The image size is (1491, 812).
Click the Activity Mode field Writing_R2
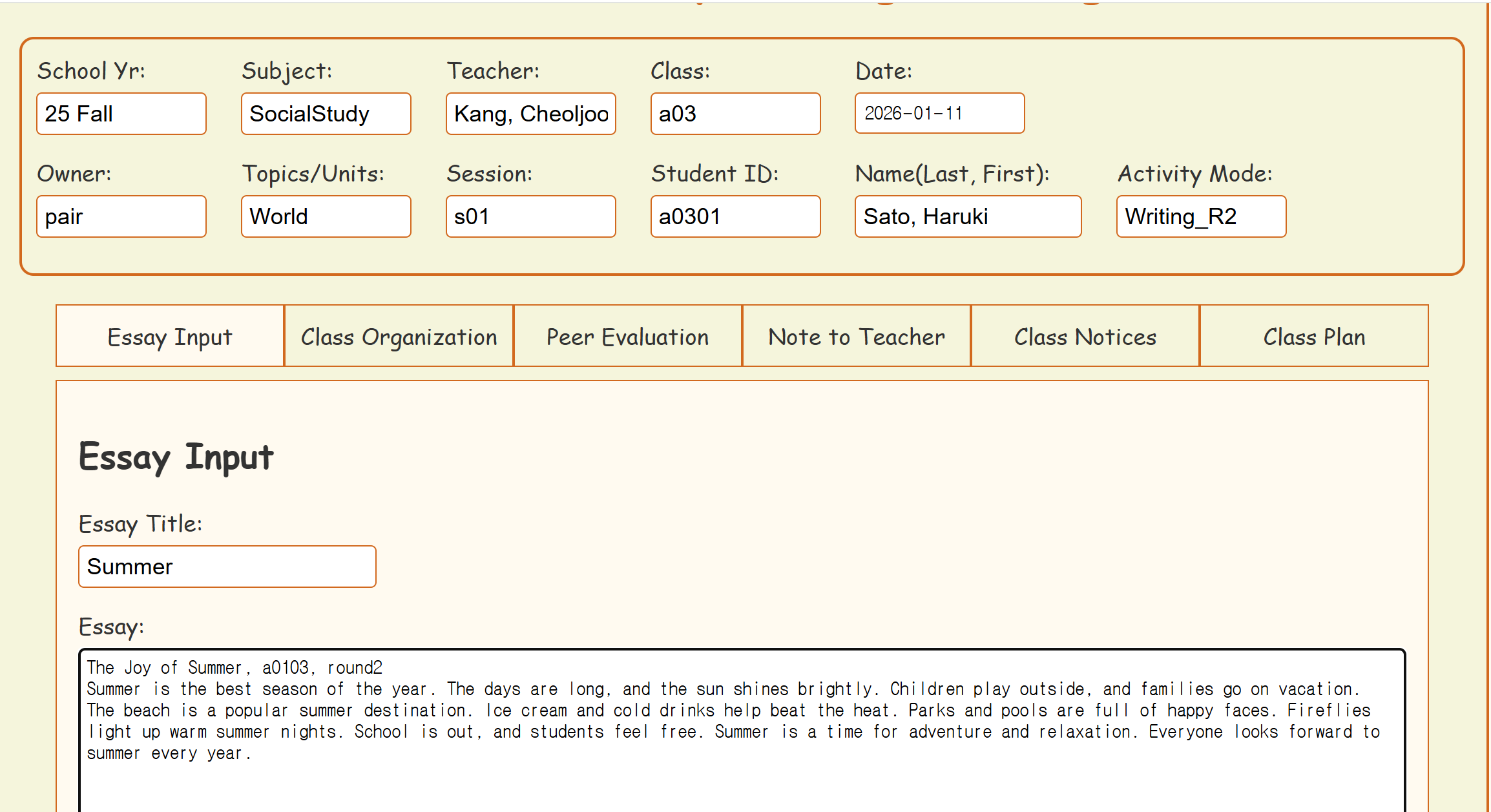pos(1201,216)
